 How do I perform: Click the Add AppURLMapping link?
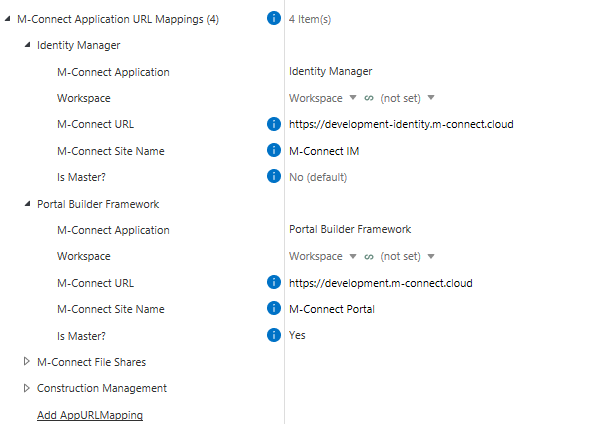[x=90, y=415]
